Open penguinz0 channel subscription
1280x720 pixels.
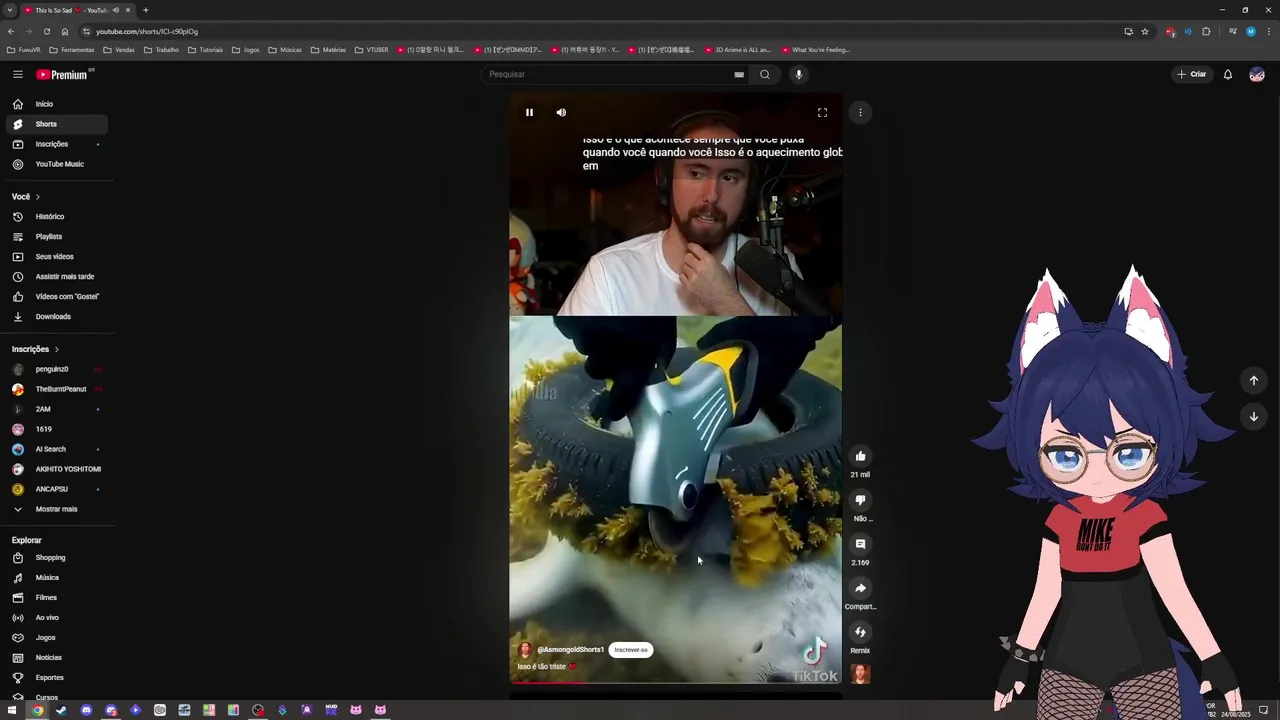coord(56,369)
